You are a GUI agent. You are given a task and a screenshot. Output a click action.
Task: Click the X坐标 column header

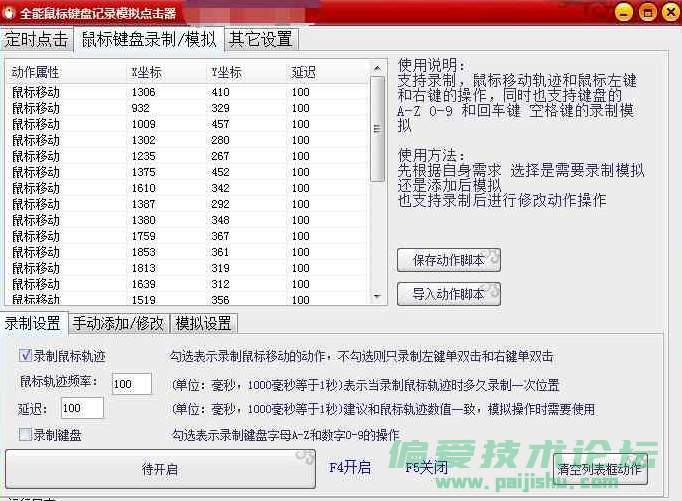(146, 72)
